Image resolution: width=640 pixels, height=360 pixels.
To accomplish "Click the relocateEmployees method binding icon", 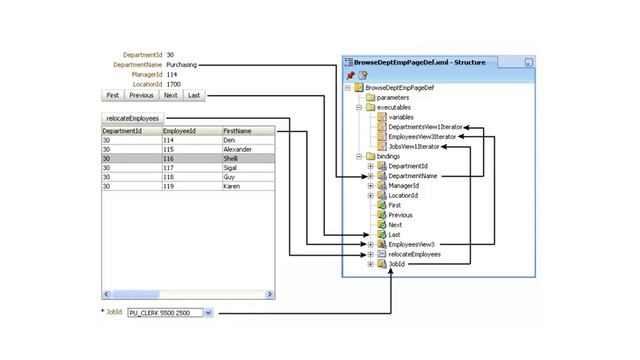I will pos(382,254).
